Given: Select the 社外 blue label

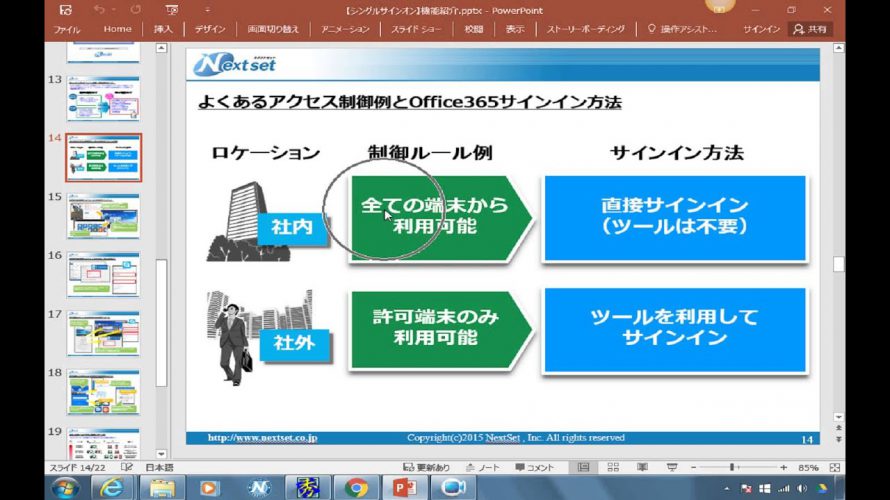Looking at the screenshot, I should [x=294, y=343].
